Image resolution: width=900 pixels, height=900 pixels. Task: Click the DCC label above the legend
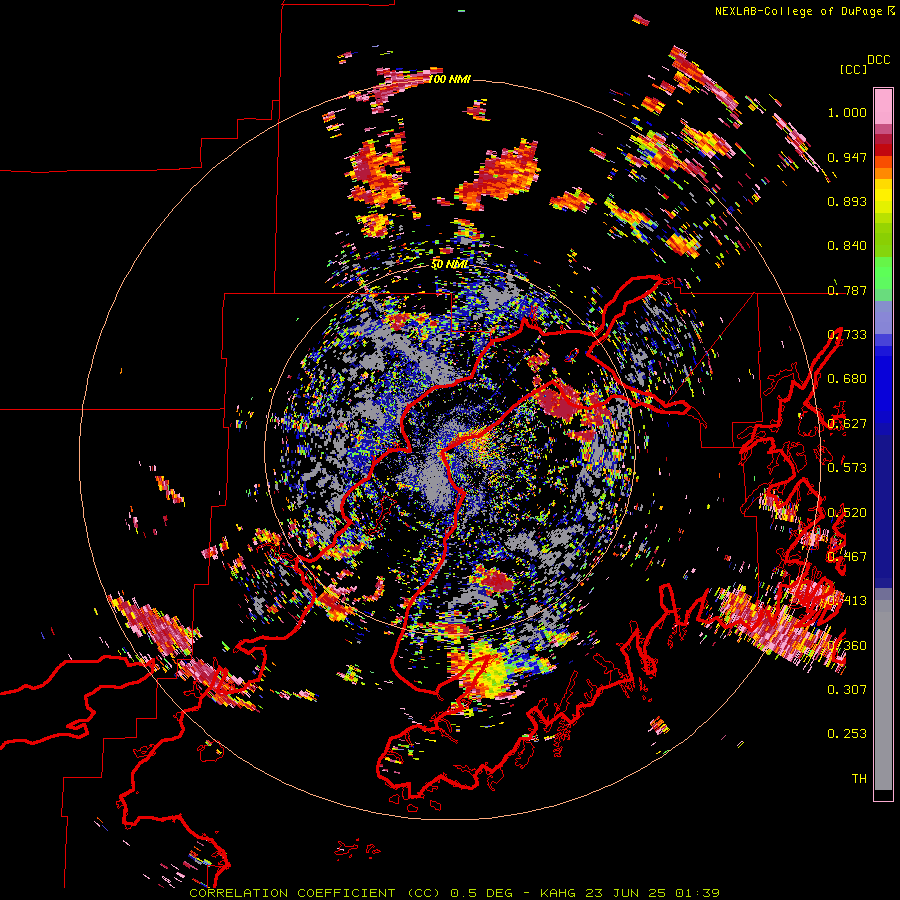tap(879, 60)
